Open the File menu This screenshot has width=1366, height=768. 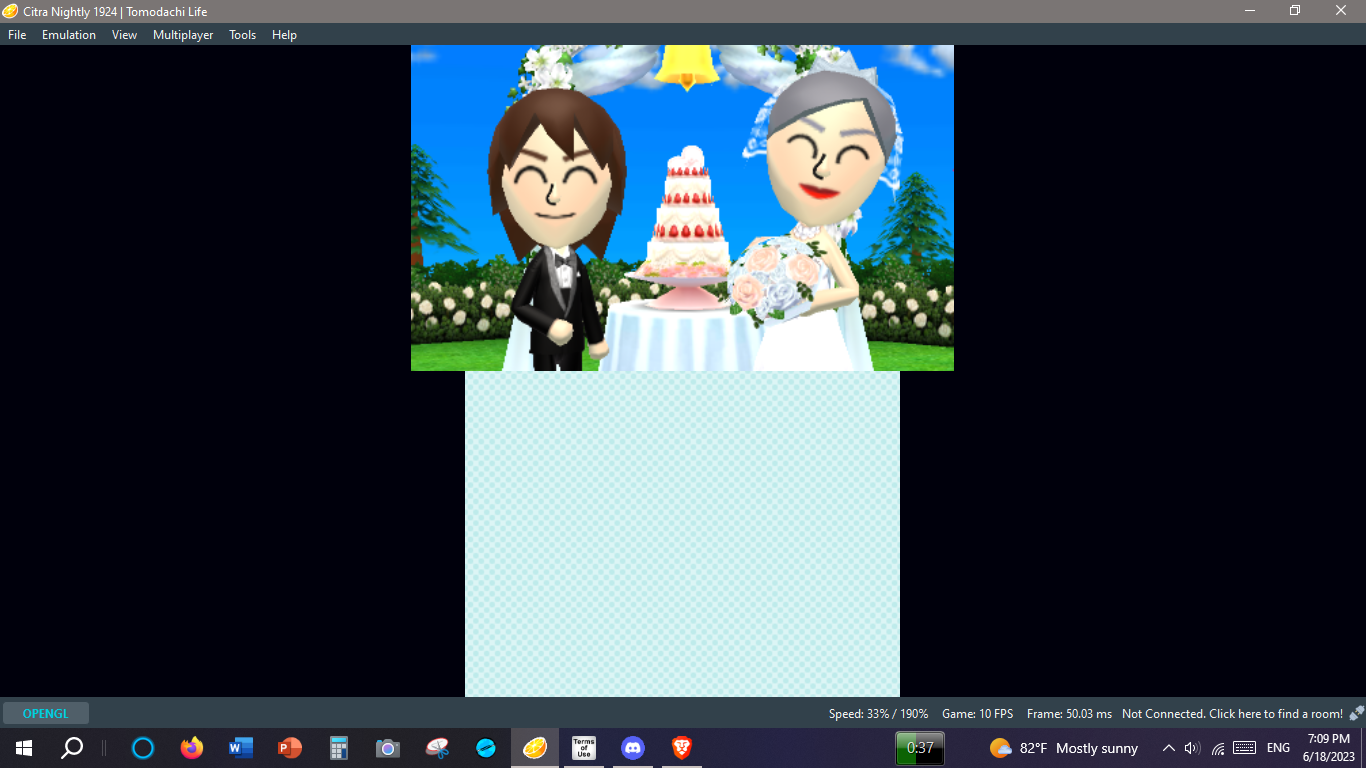pos(17,35)
